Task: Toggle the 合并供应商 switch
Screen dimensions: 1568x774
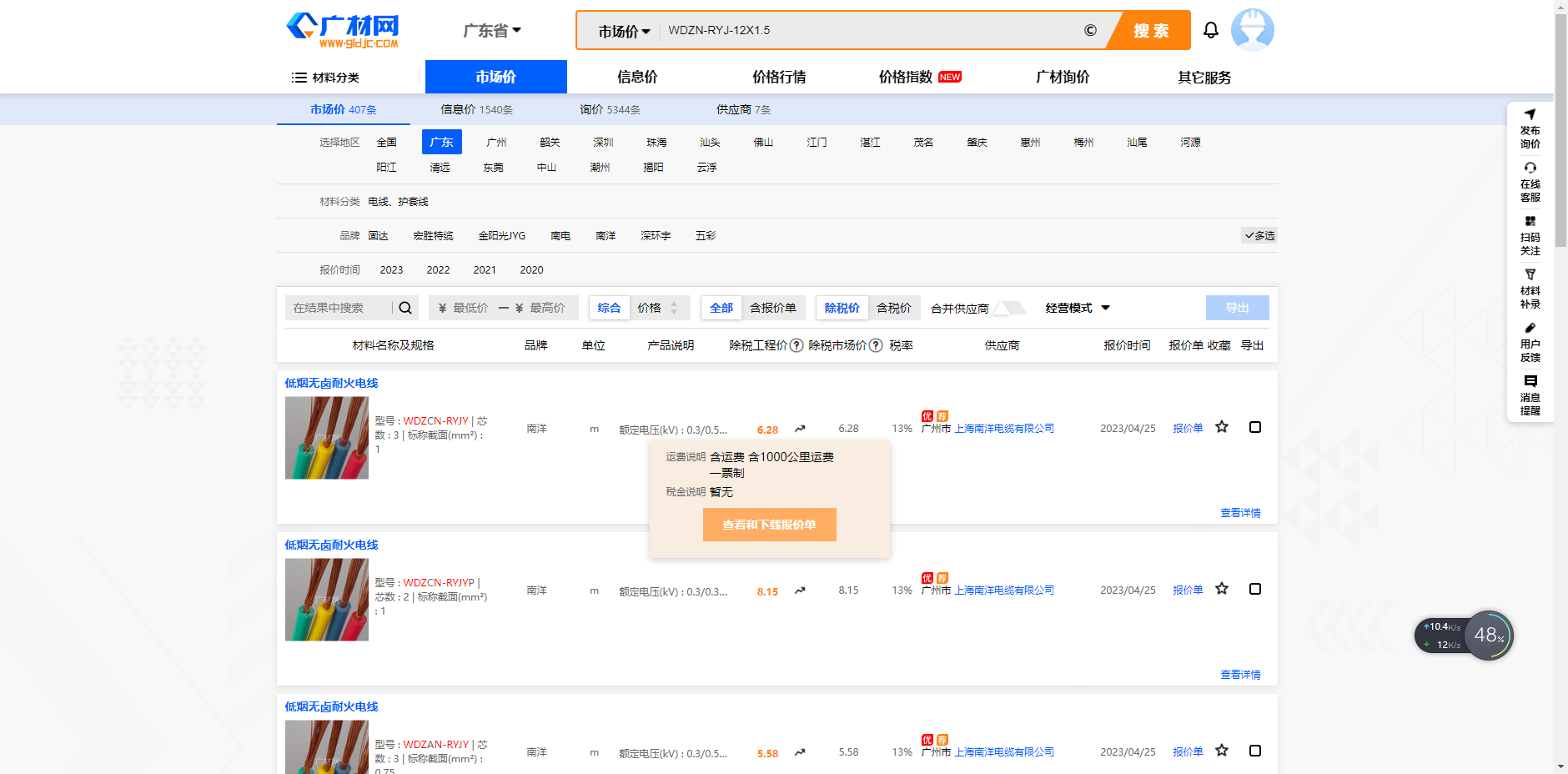Action: 1011,308
